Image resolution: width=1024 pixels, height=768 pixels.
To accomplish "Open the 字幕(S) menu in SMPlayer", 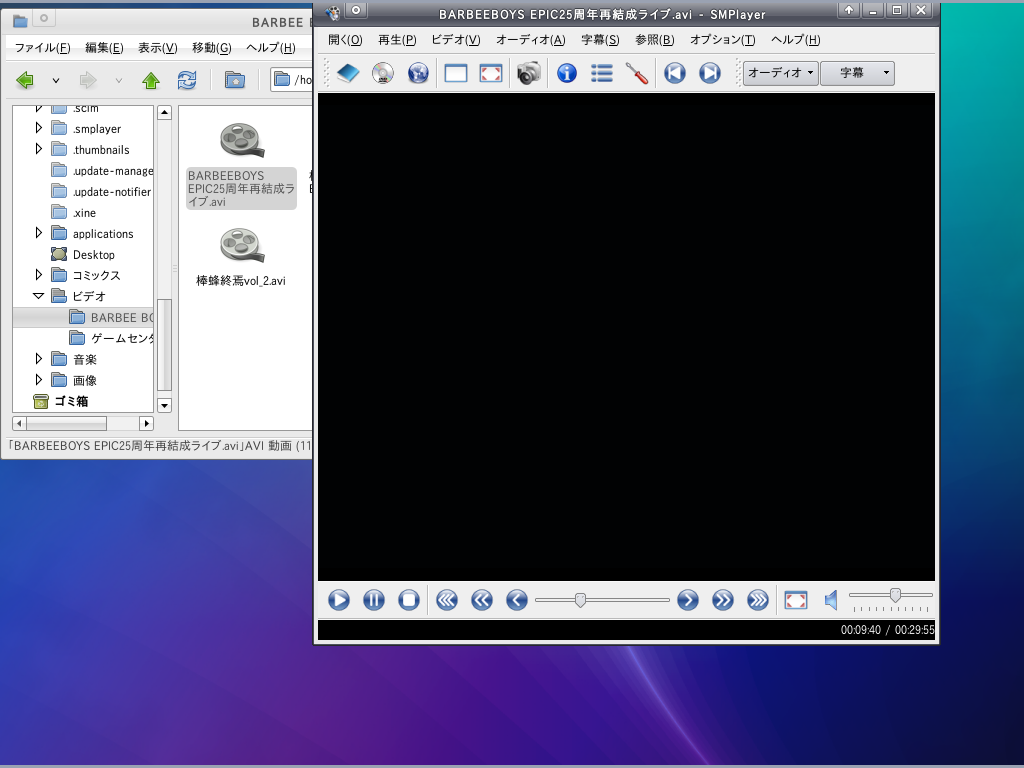I will point(600,40).
